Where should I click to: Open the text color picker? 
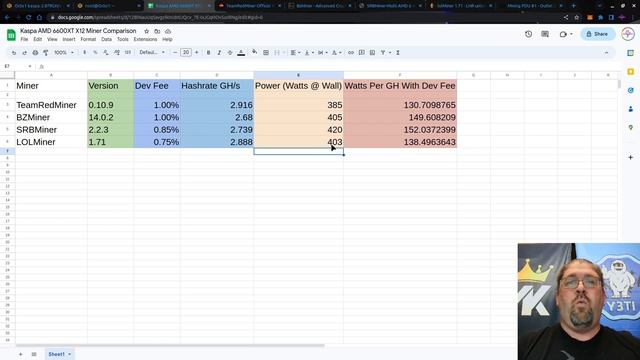pos(241,53)
